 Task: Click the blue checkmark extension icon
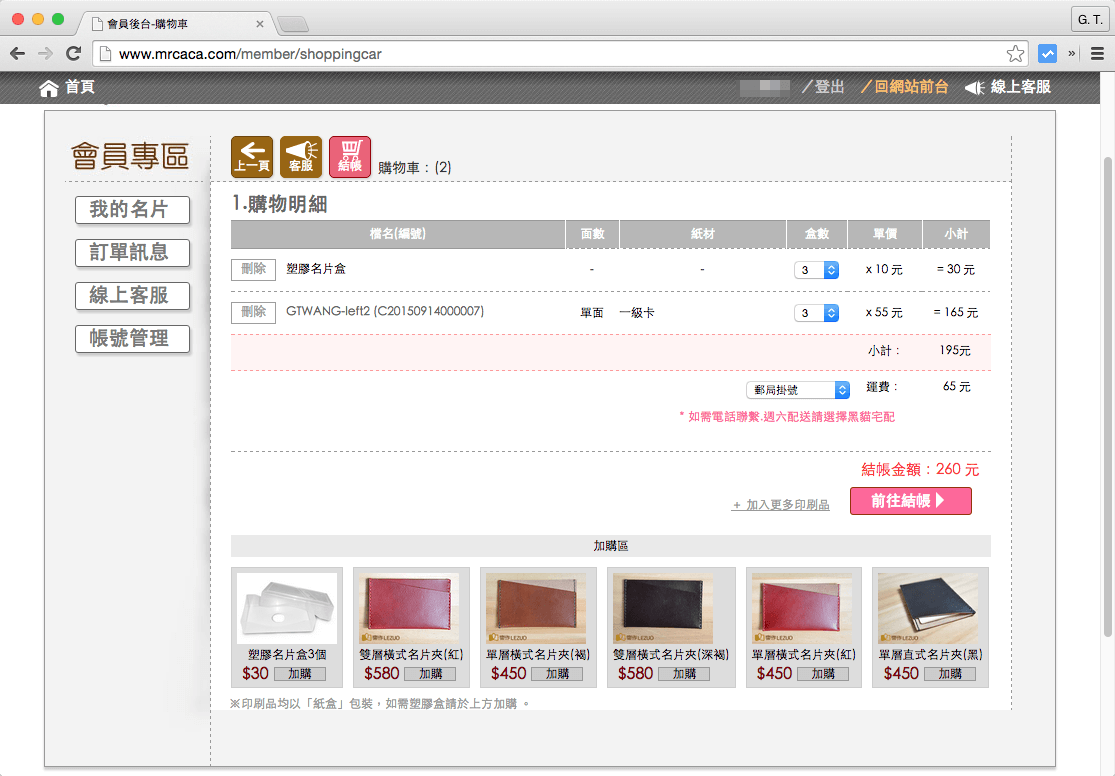point(1046,53)
